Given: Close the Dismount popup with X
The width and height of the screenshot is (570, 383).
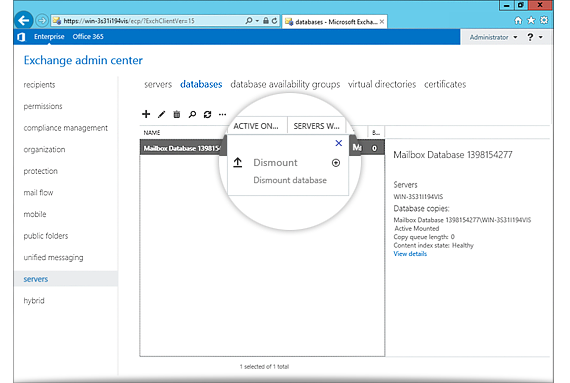Looking at the screenshot, I should tap(338, 143).
